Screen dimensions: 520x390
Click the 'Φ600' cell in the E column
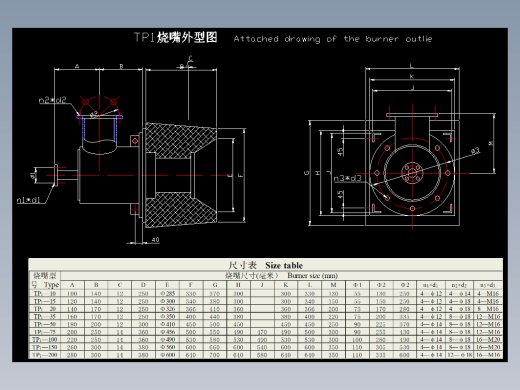pyautogui.click(x=168, y=355)
